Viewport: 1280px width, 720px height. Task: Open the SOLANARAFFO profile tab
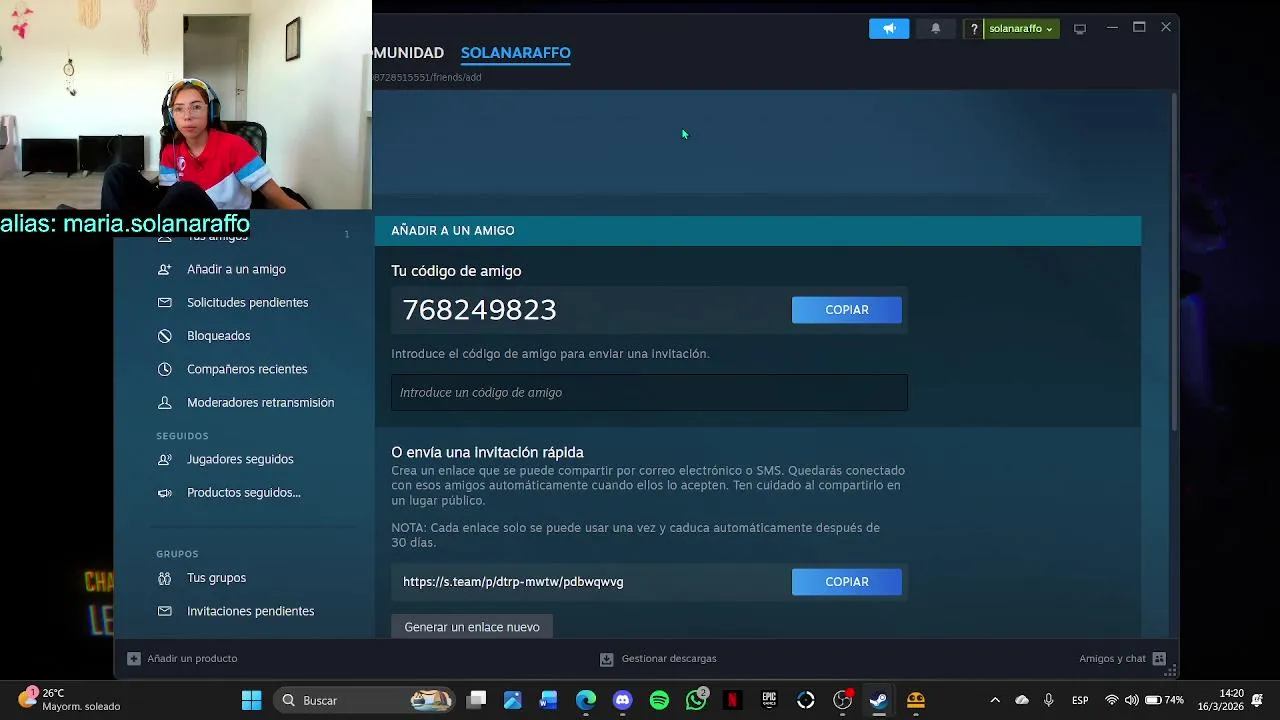point(516,53)
